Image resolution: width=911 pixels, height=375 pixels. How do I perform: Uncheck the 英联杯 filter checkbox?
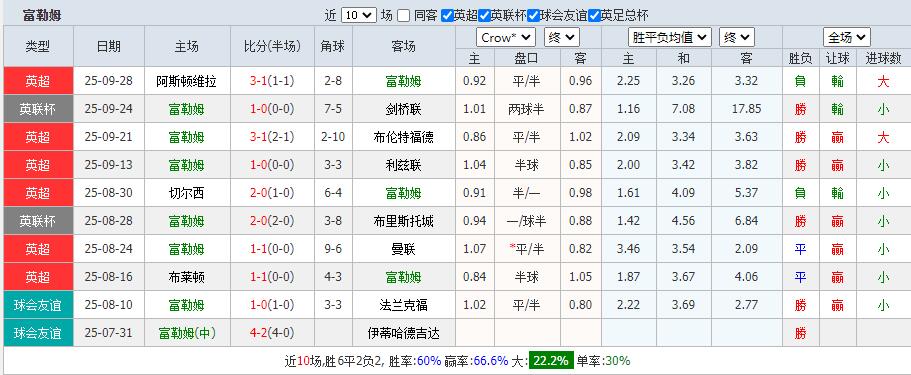484,16
